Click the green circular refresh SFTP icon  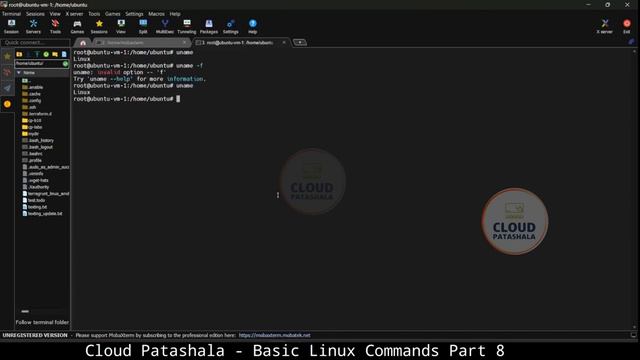coord(46,54)
